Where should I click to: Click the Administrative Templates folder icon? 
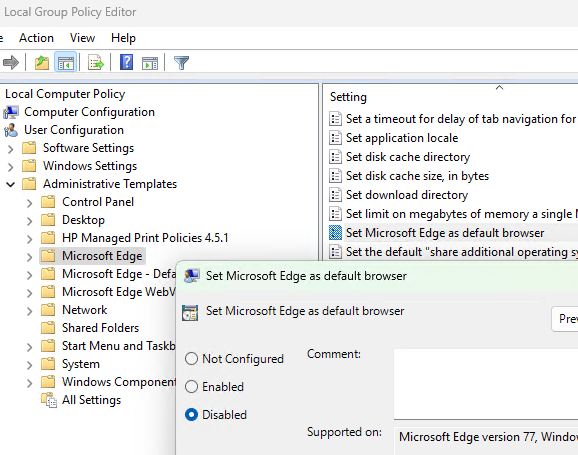pos(29,184)
